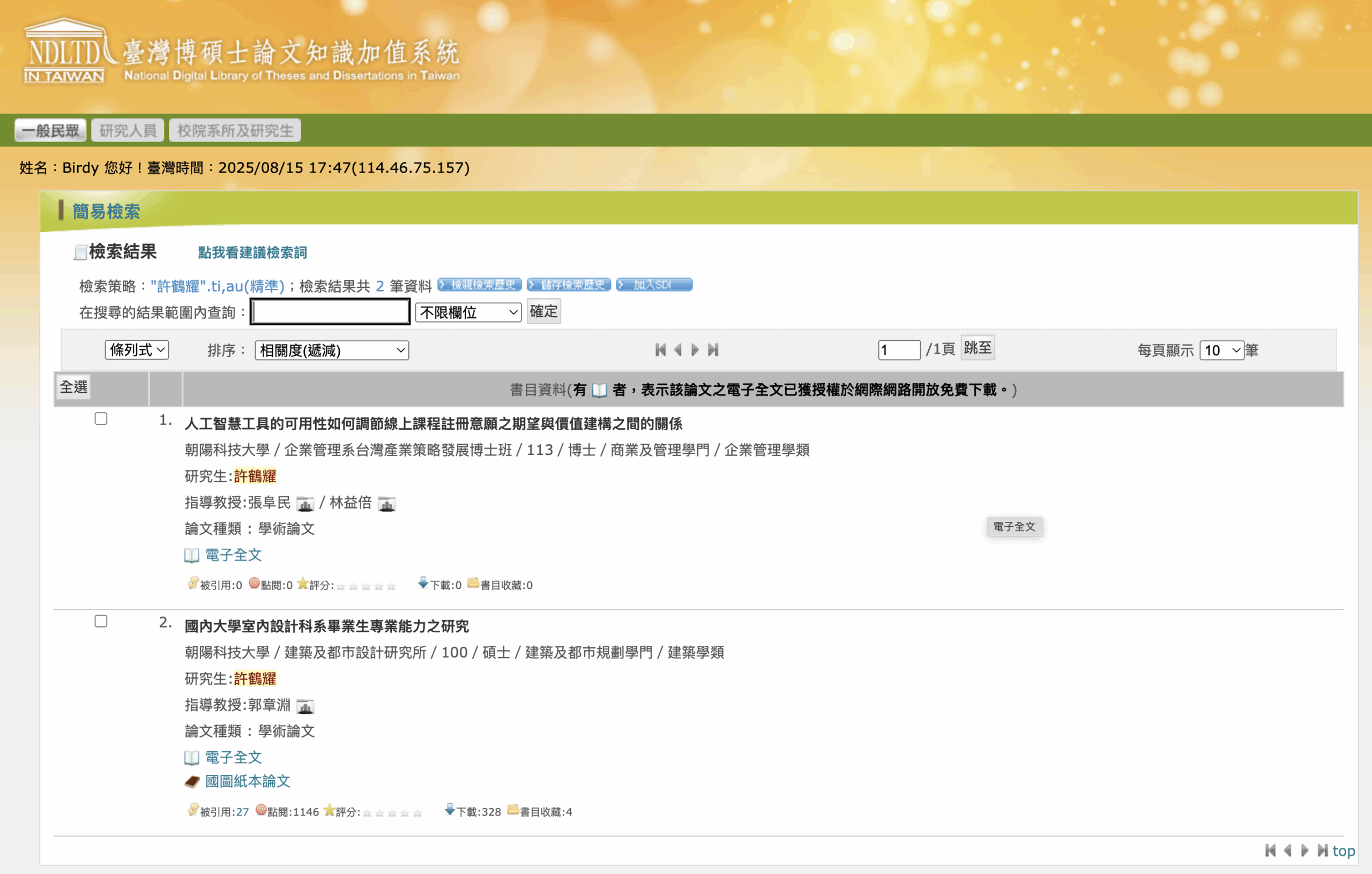This screenshot has height=874, width=1372.
Task: Click the 儲存檢索歷史 save history icon
Action: click(569, 285)
